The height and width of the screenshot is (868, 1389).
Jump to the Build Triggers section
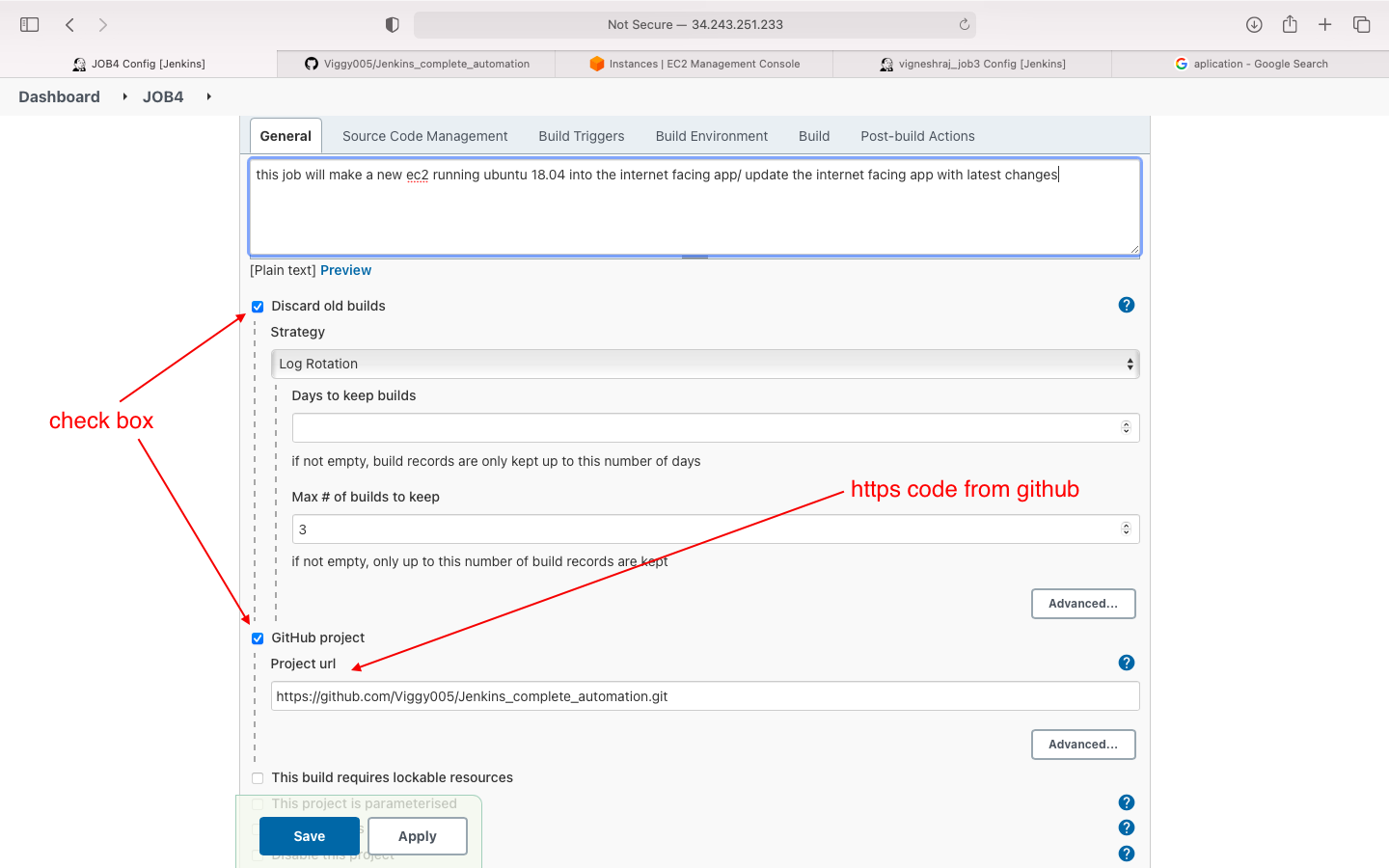[582, 136]
